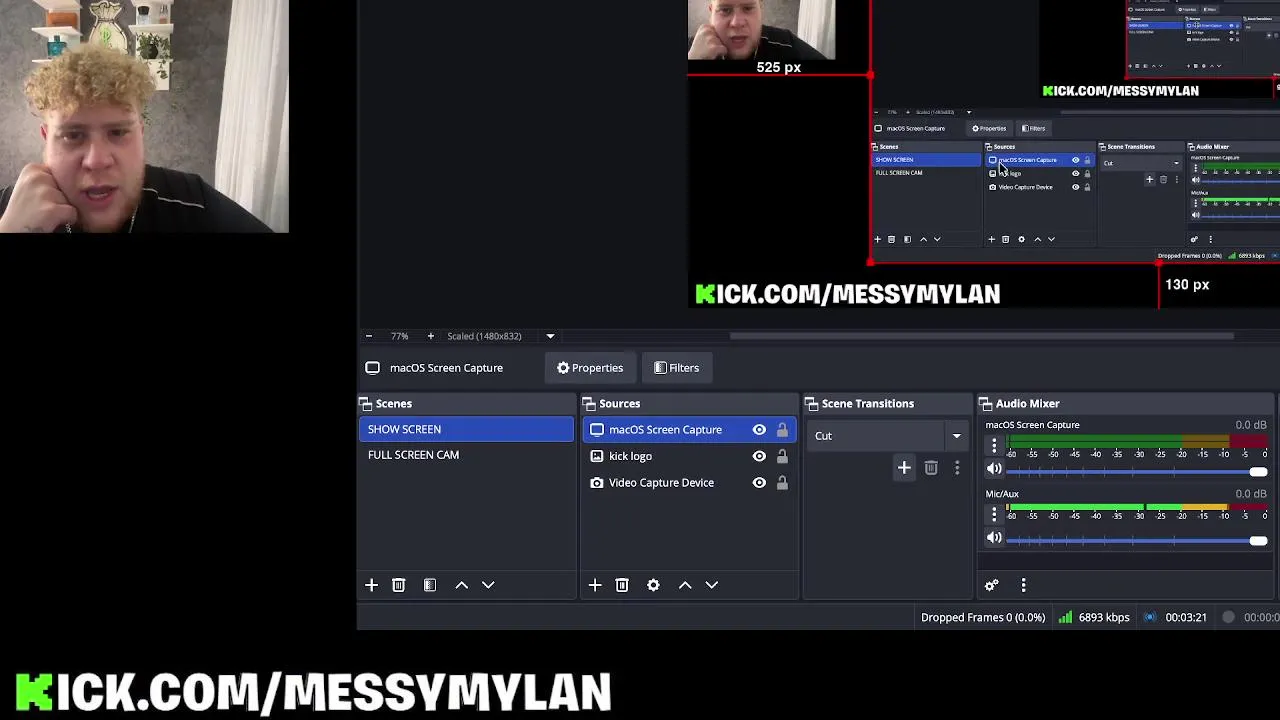Adjust the Mic/Aux volume slider
The width and height of the screenshot is (1280, 720).
coord(1138,541)
